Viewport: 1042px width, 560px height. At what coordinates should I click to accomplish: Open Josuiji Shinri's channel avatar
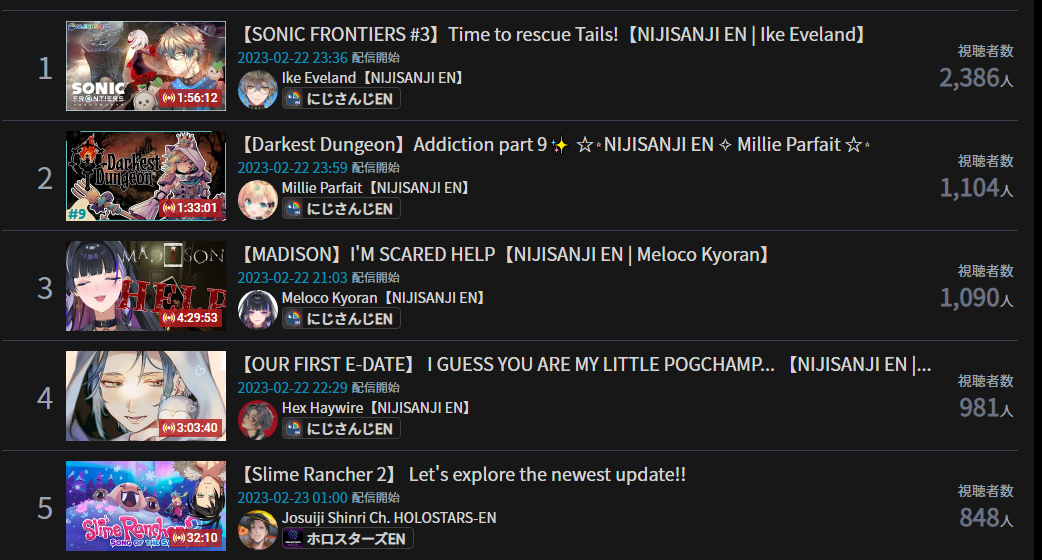(x=258, y=529)
